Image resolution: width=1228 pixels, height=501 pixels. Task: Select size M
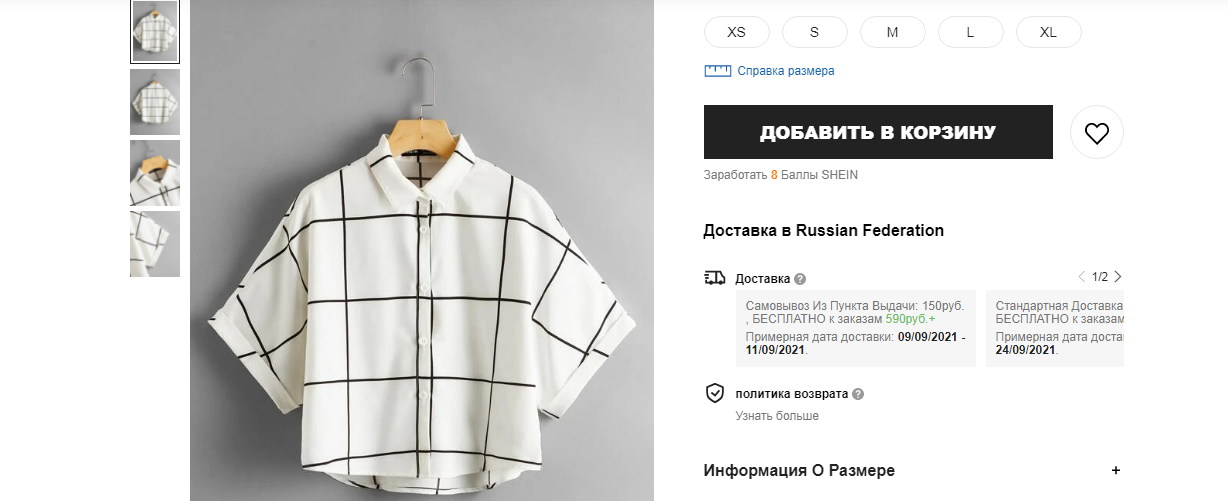click(893, 32)
